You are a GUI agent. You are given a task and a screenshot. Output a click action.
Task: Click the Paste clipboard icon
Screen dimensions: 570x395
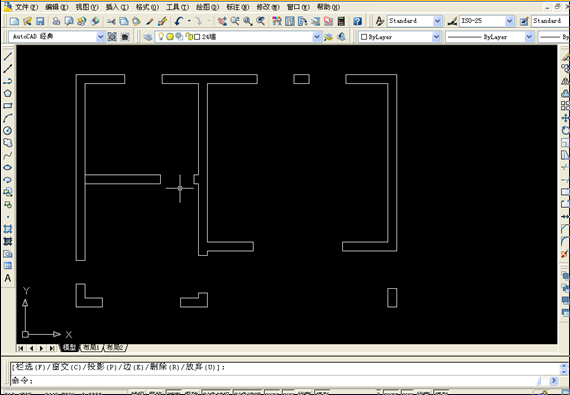coord(136,21)
